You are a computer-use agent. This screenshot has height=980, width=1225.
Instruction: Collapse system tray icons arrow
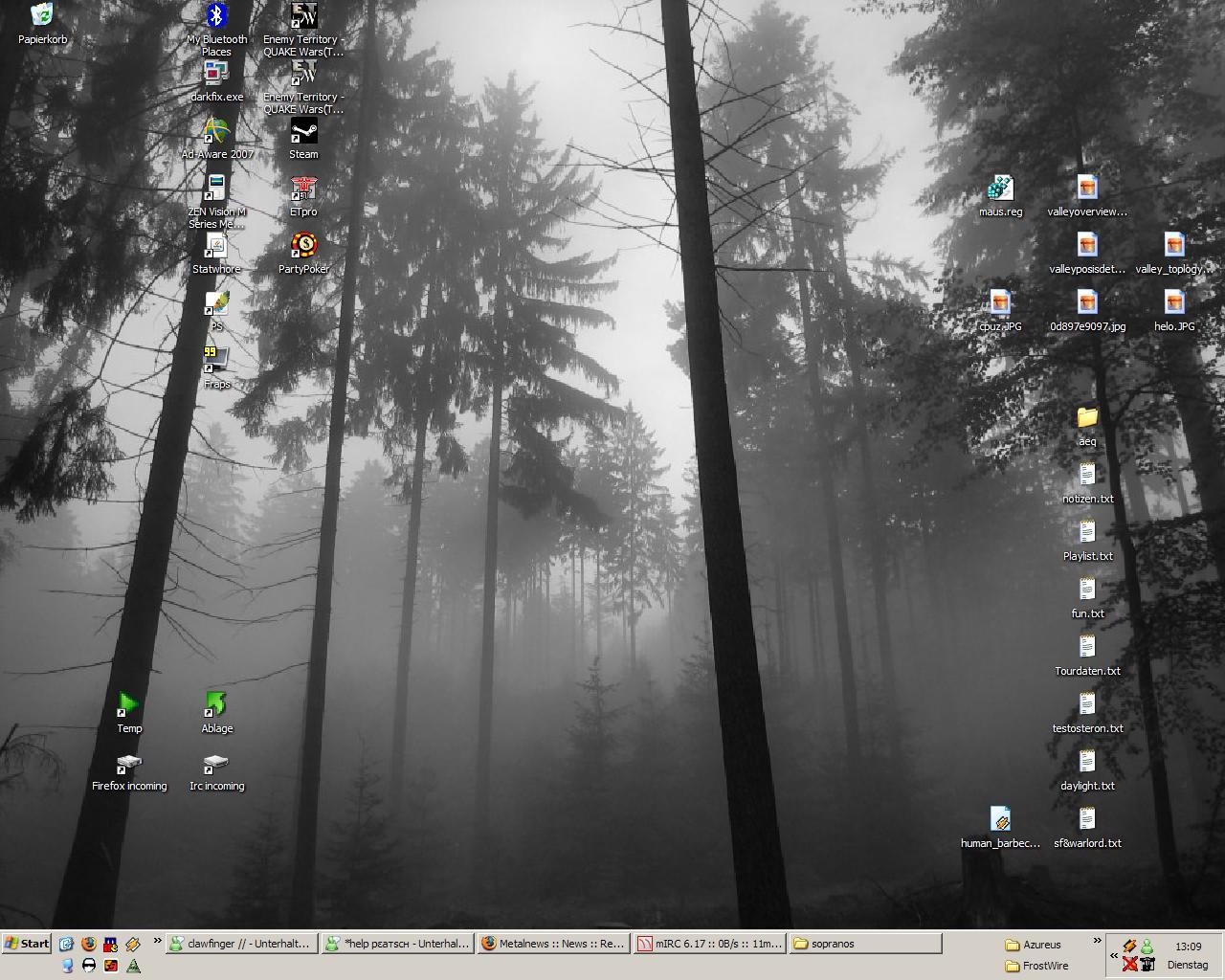click(1113, 955)
